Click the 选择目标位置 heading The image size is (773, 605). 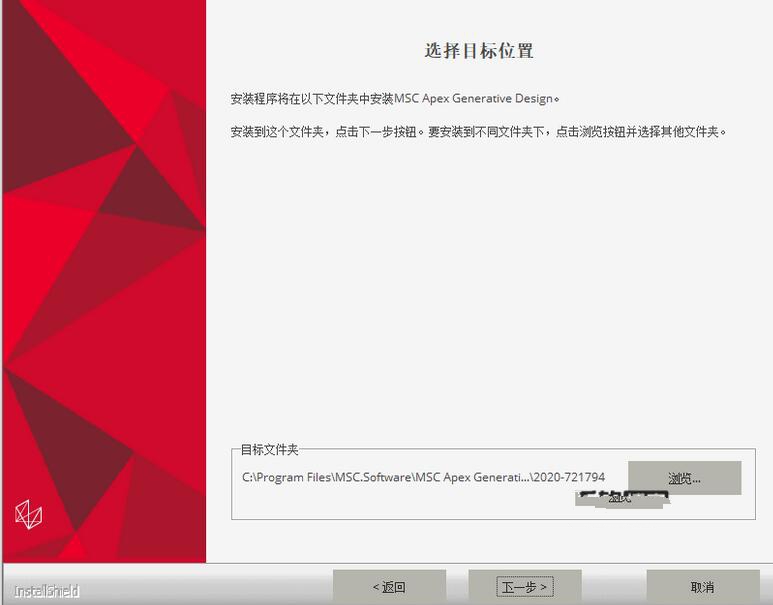pos(479,50)
